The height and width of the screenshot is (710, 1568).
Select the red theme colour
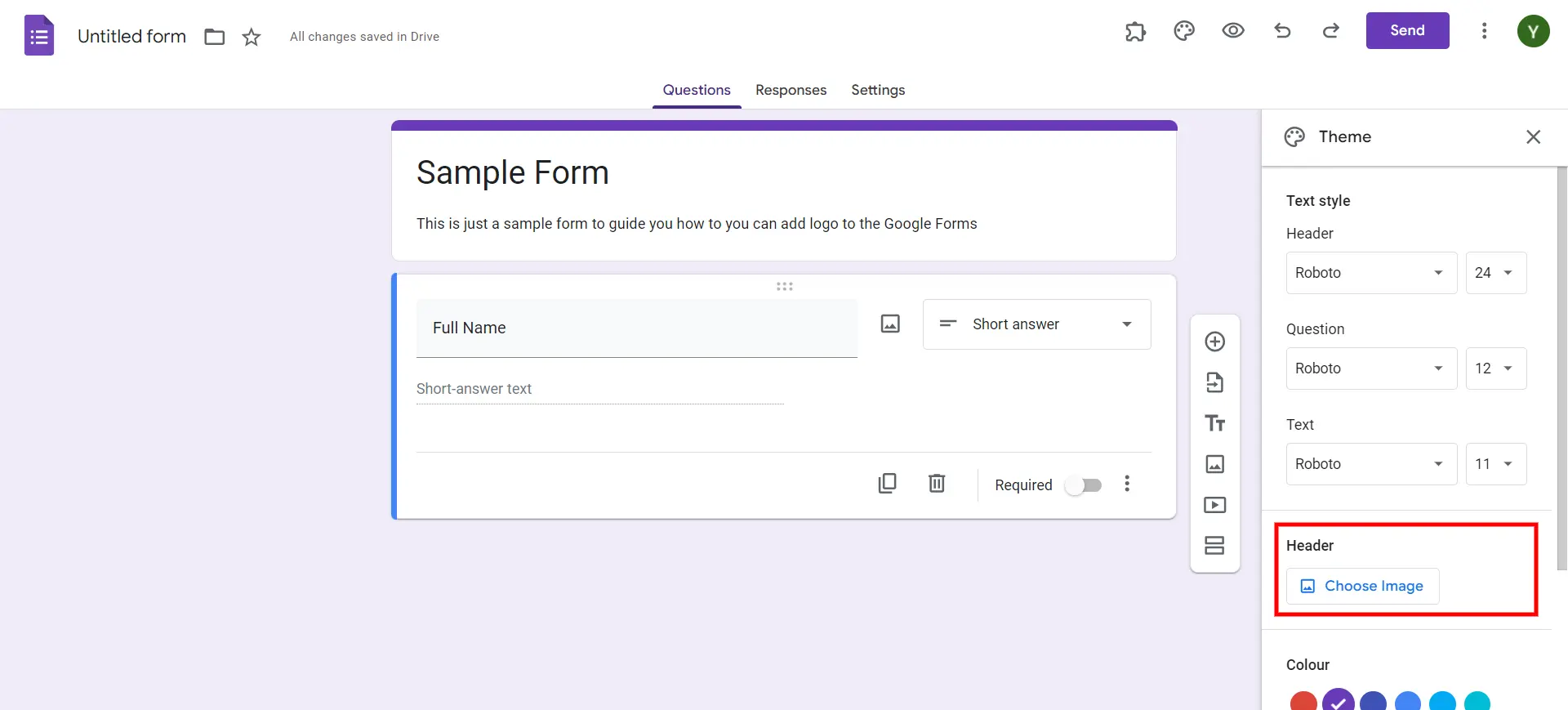click(x=1303, y=702)
